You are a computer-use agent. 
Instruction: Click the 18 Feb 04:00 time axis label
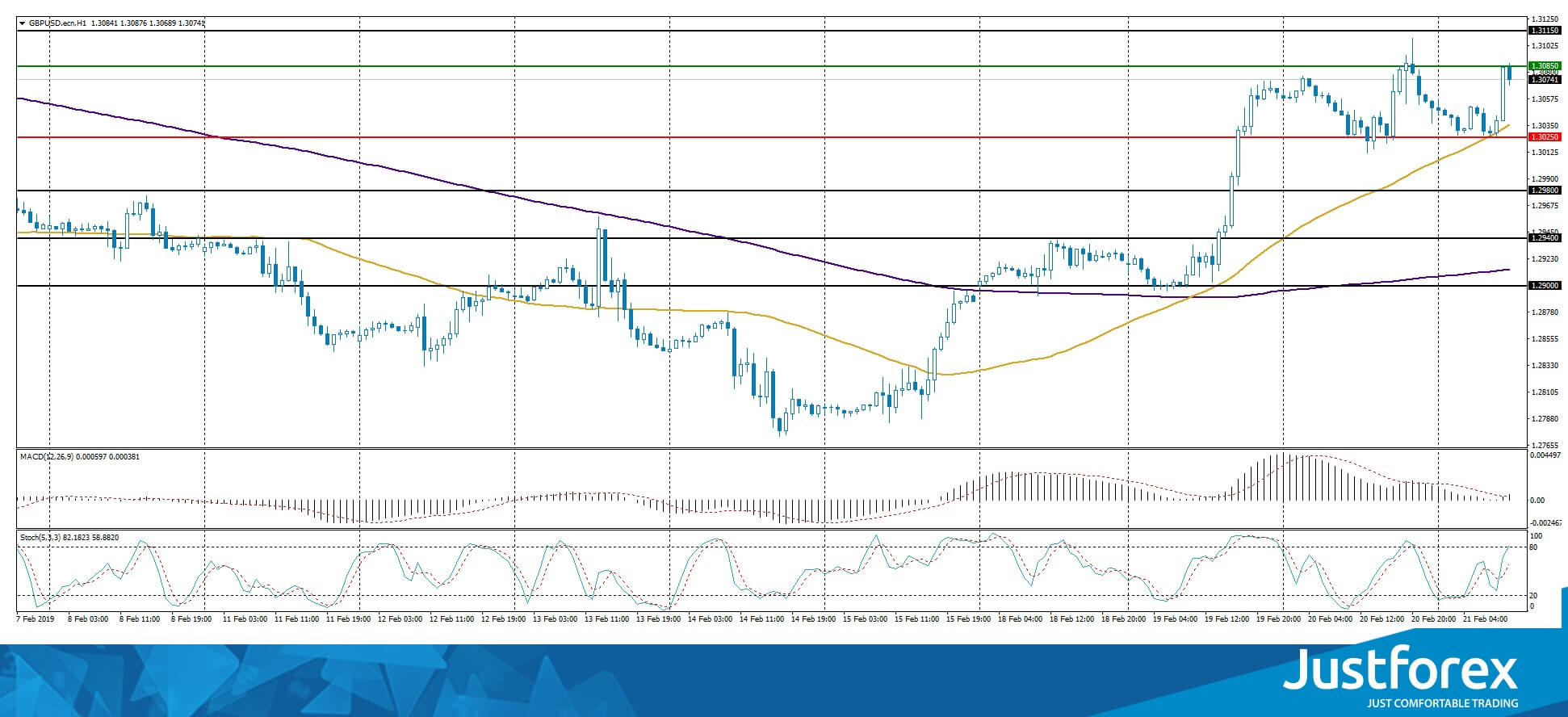[x=1020, y=619]
